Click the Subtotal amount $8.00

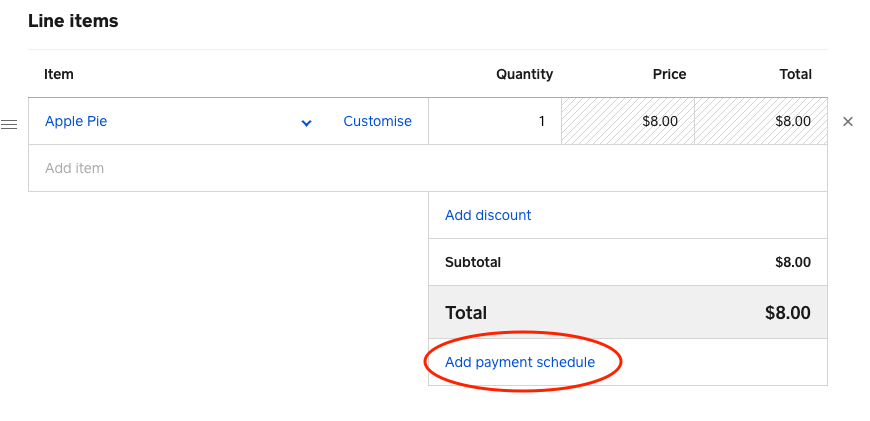pos(793,263)
